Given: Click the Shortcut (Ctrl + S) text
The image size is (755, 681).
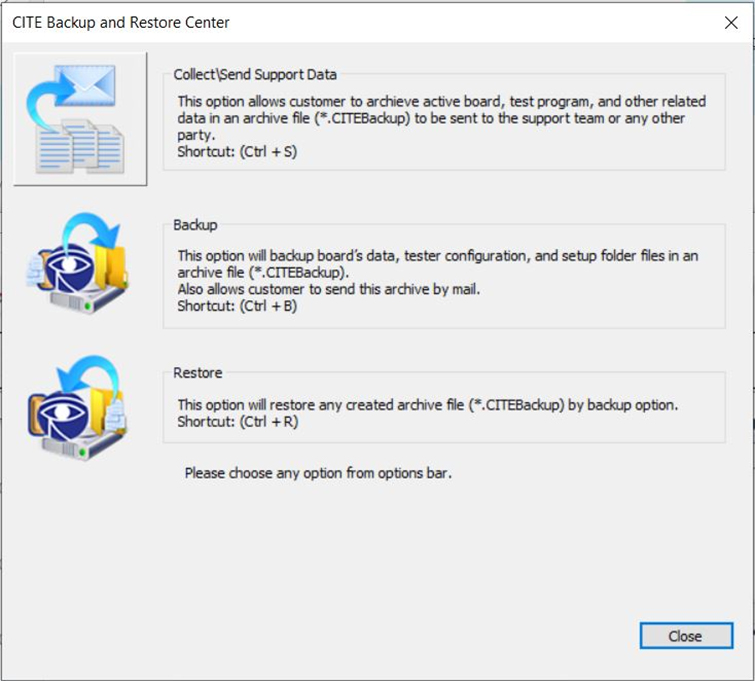Looking at the screenshot, I should (x=237, y=152).
